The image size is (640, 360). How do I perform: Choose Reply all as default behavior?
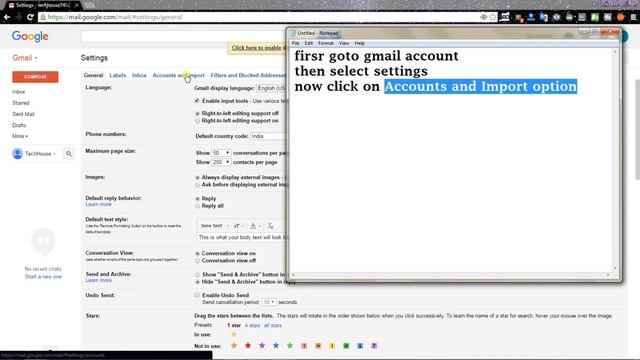coord(198,206)
